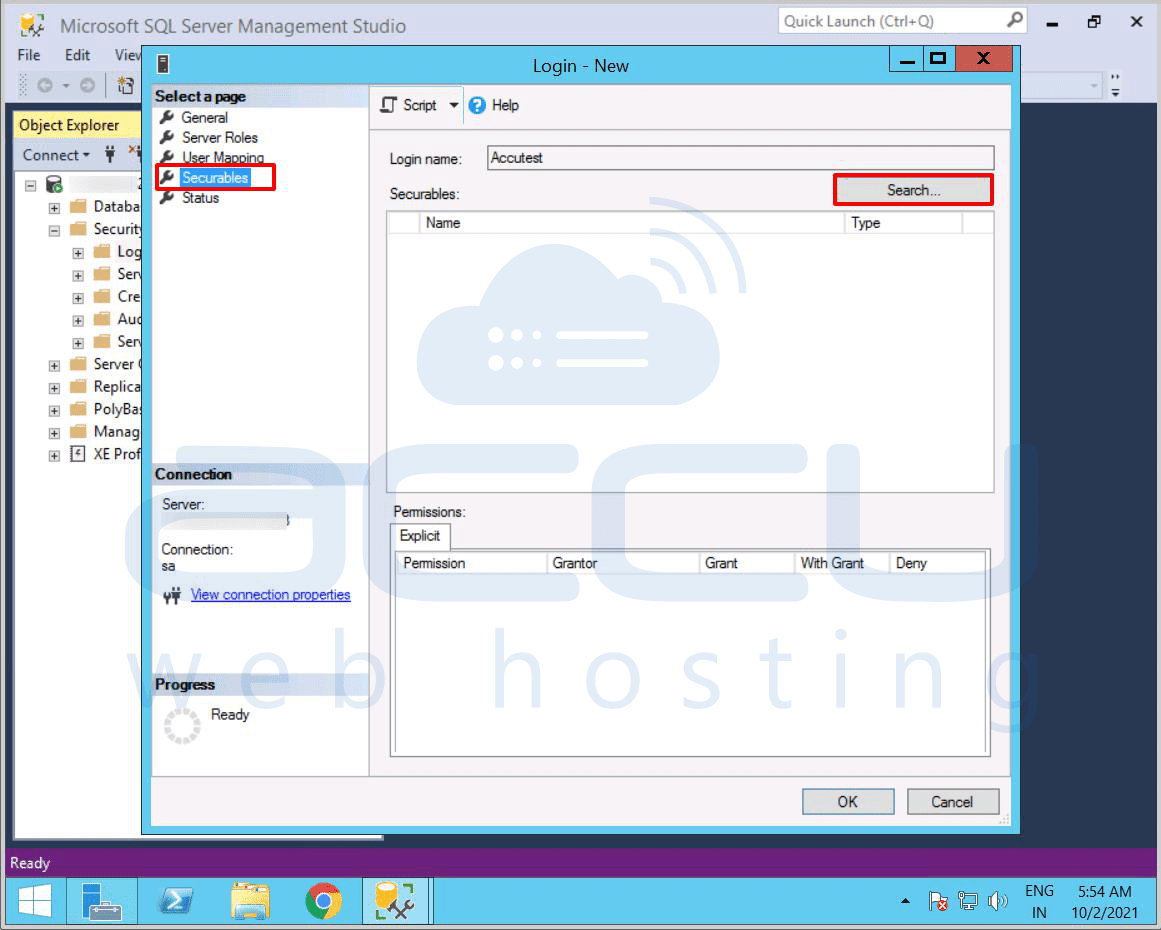Show hidden system tray icons
Screen dimensions: 1161x930
pyautogui.click(x=905, y=901)
